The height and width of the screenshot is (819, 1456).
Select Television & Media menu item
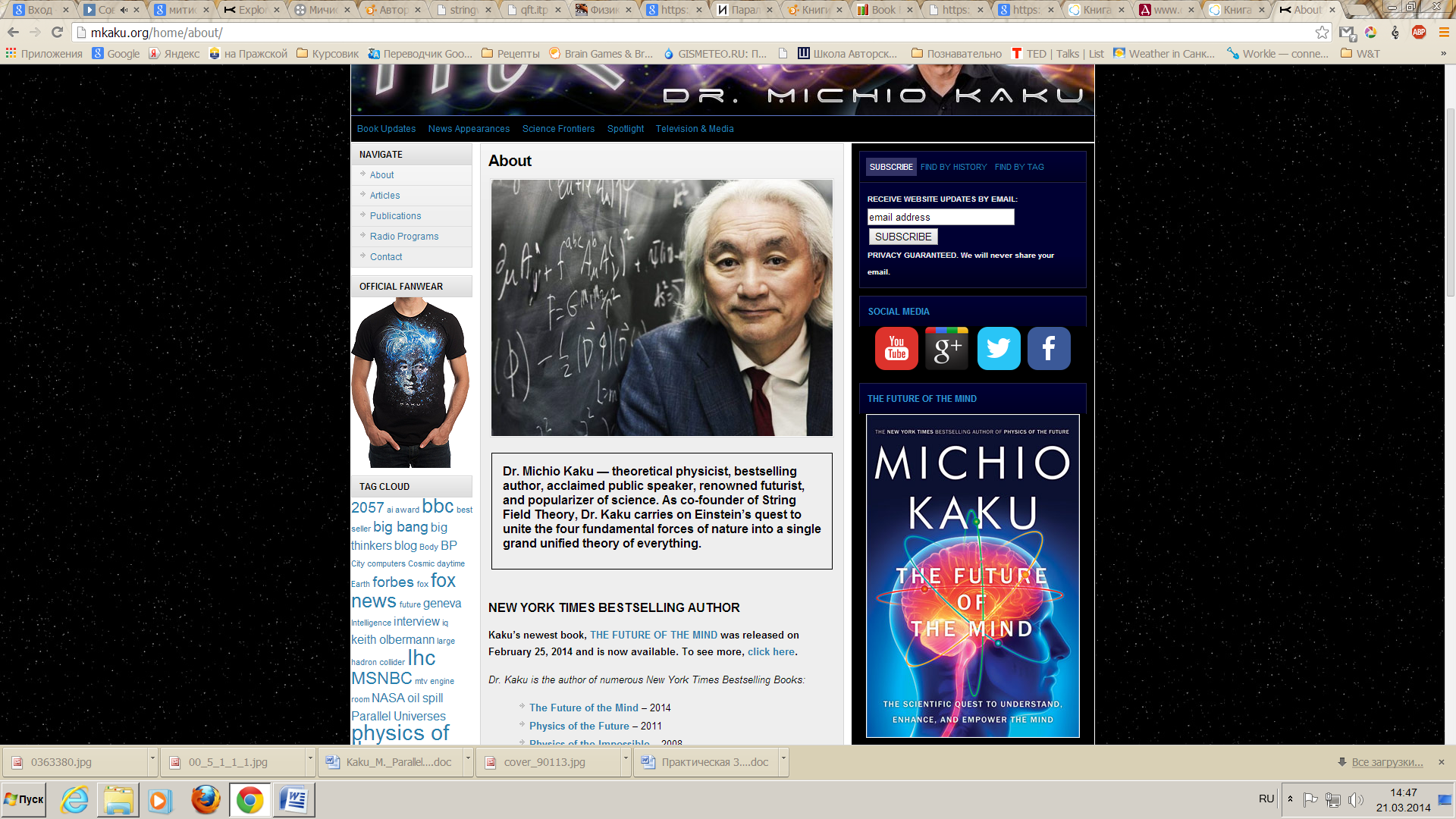695,129
